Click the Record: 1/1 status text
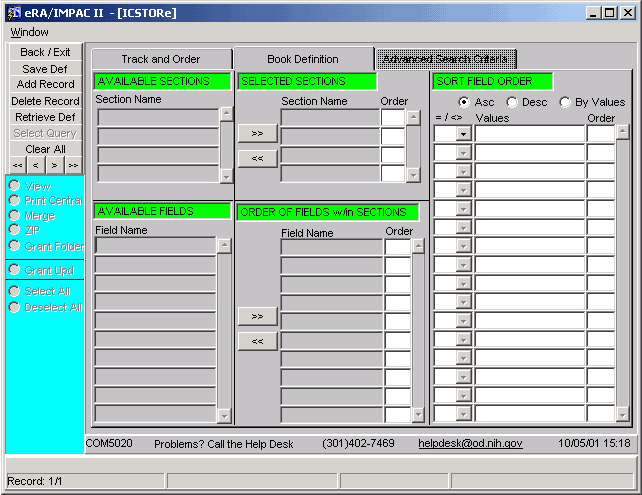This screenshot has width=642, height=495. point(35,481)
